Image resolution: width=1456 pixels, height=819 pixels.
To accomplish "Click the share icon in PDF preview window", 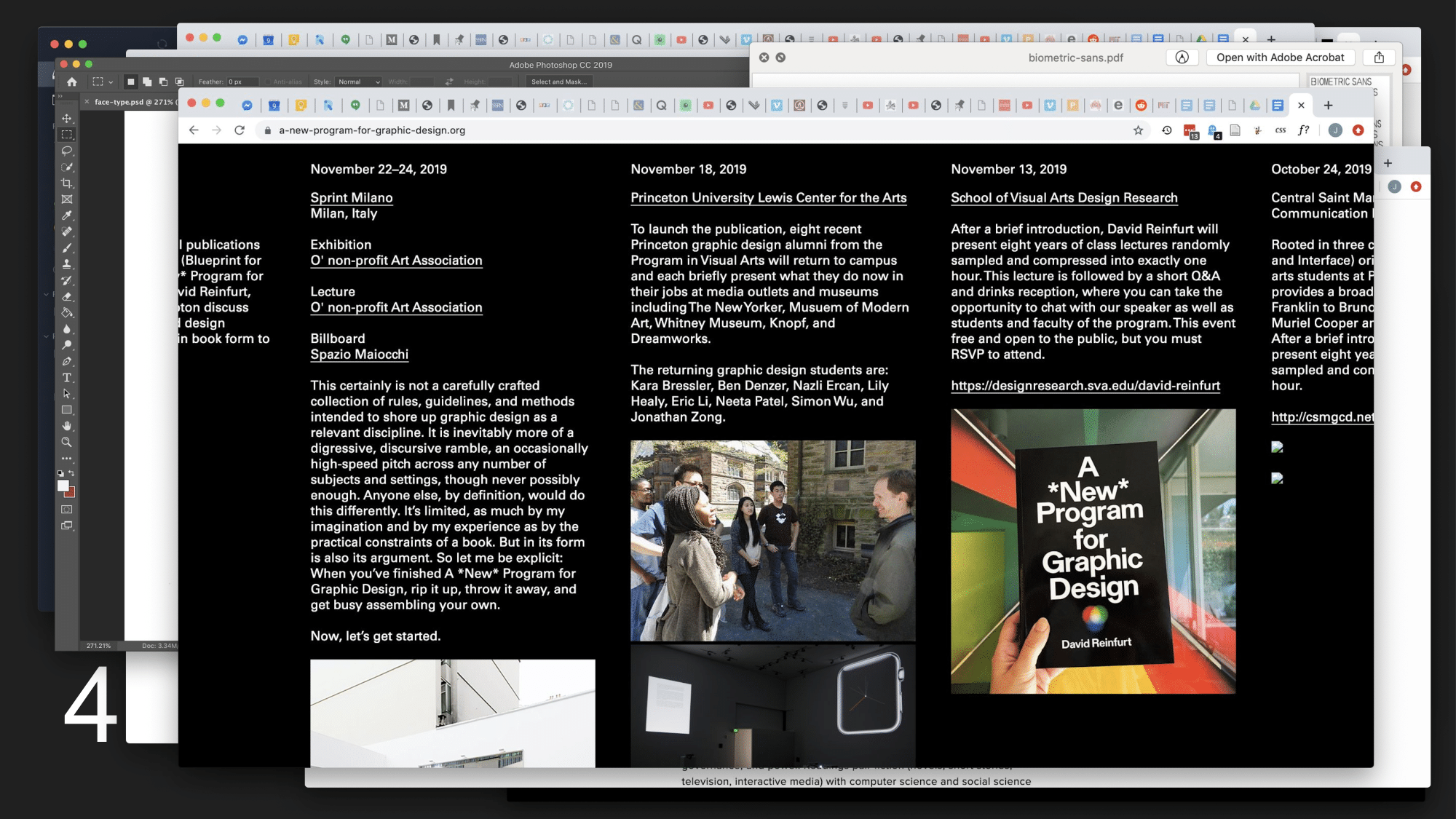I will 1379,58.
